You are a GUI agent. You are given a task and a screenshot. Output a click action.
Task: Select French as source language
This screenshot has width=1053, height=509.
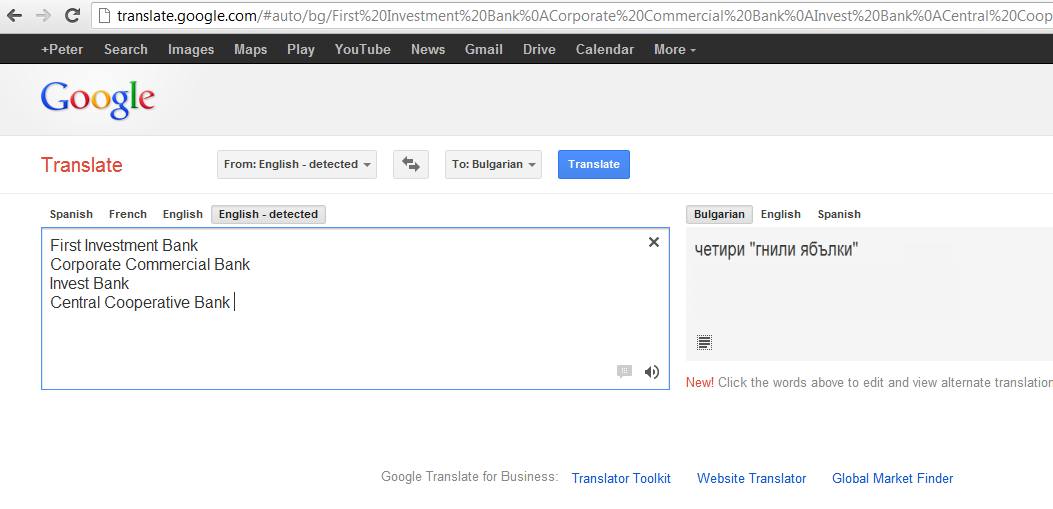click(x=128, y=214)
